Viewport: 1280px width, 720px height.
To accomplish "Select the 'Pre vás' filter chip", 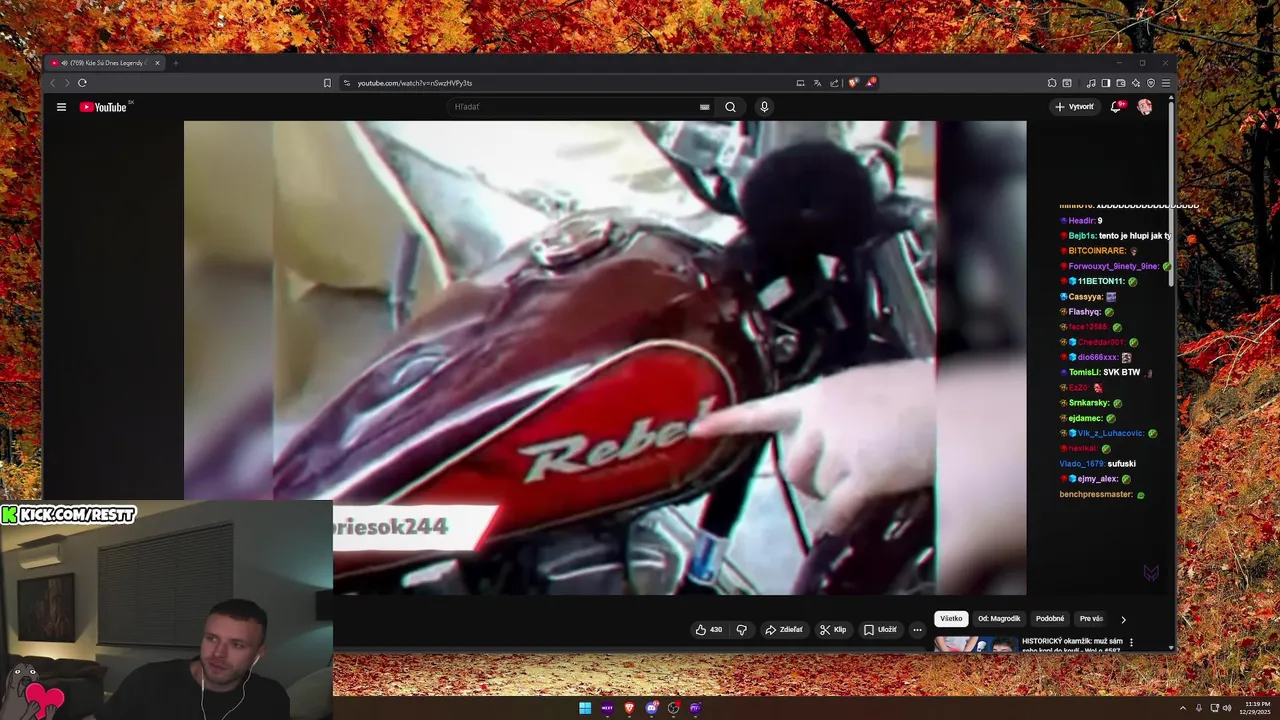I will tap(1091, 619).
